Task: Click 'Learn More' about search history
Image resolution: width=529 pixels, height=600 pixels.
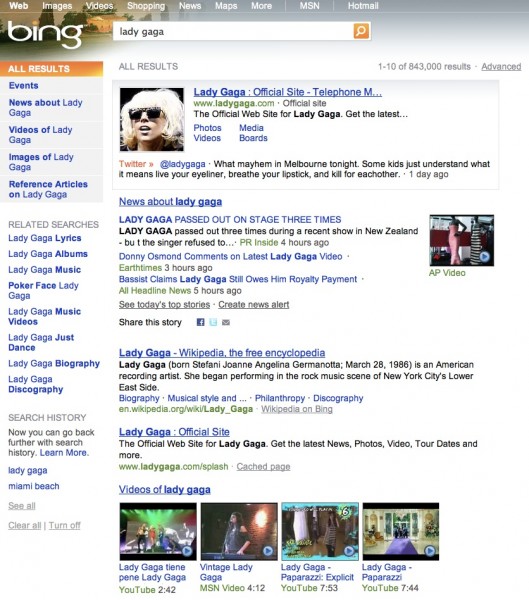Action: [x=64, y=453]
